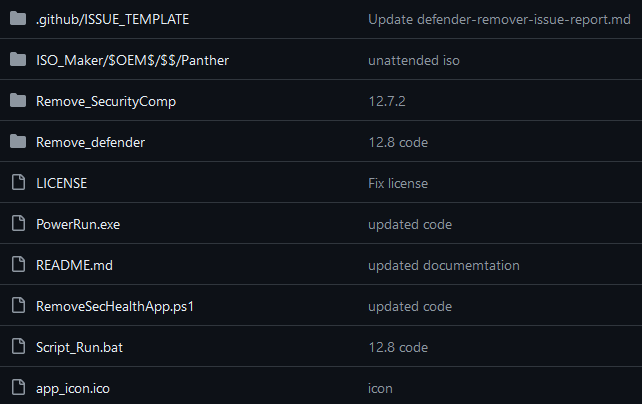Open the PowerRun.exe file

[78, 224]
